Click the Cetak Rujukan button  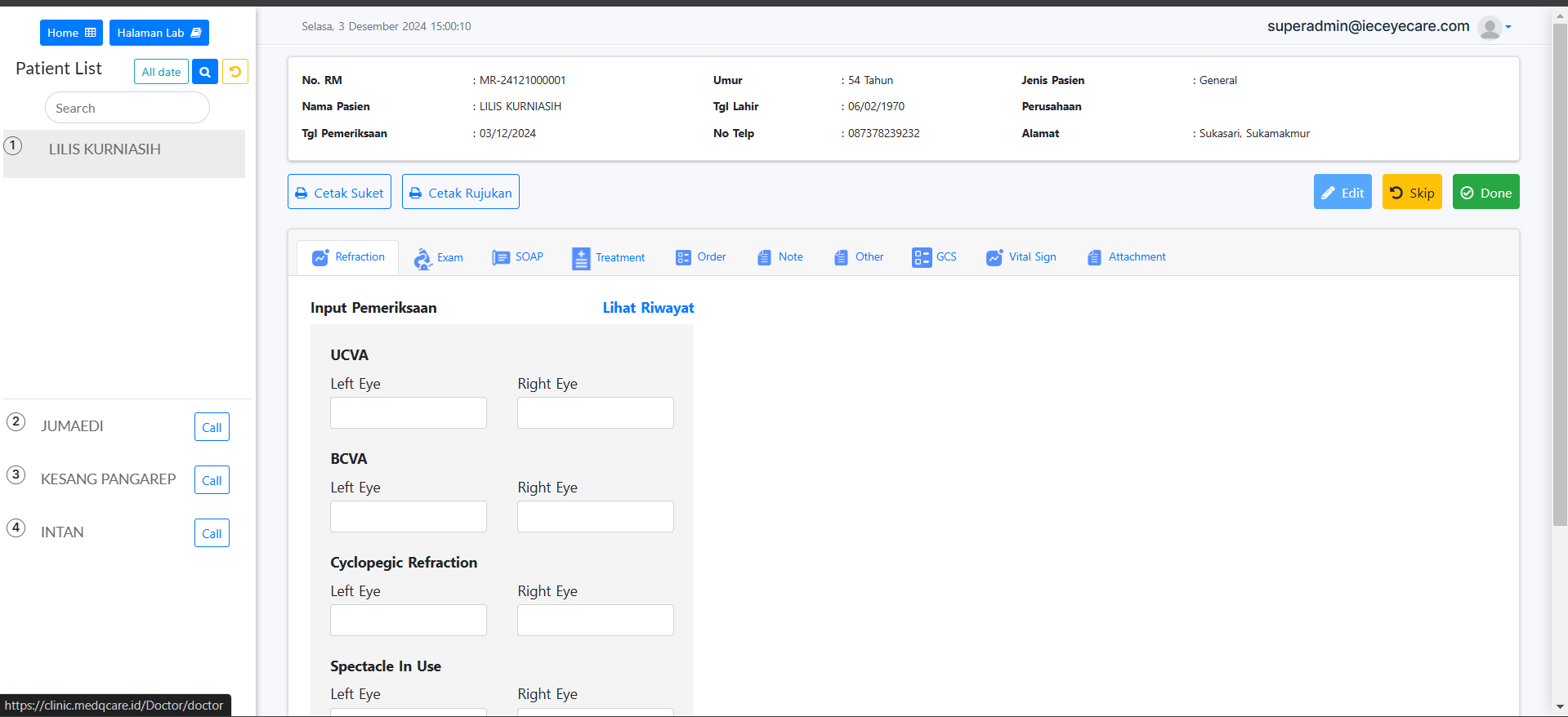461,192
